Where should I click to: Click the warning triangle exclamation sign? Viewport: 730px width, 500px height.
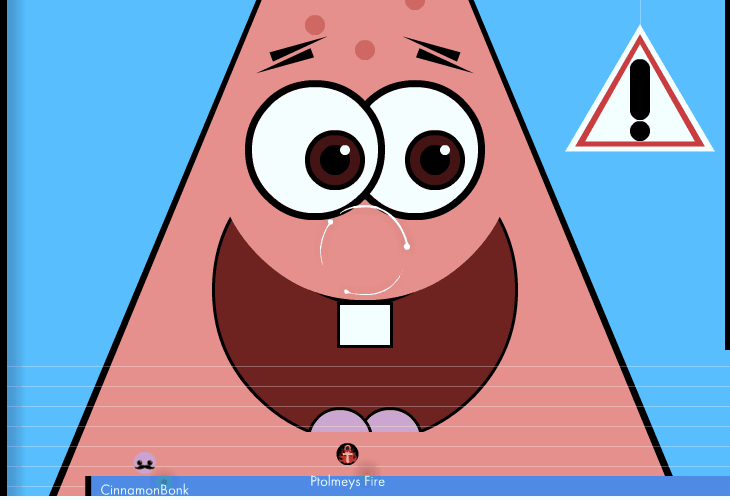tap(640, 89)
